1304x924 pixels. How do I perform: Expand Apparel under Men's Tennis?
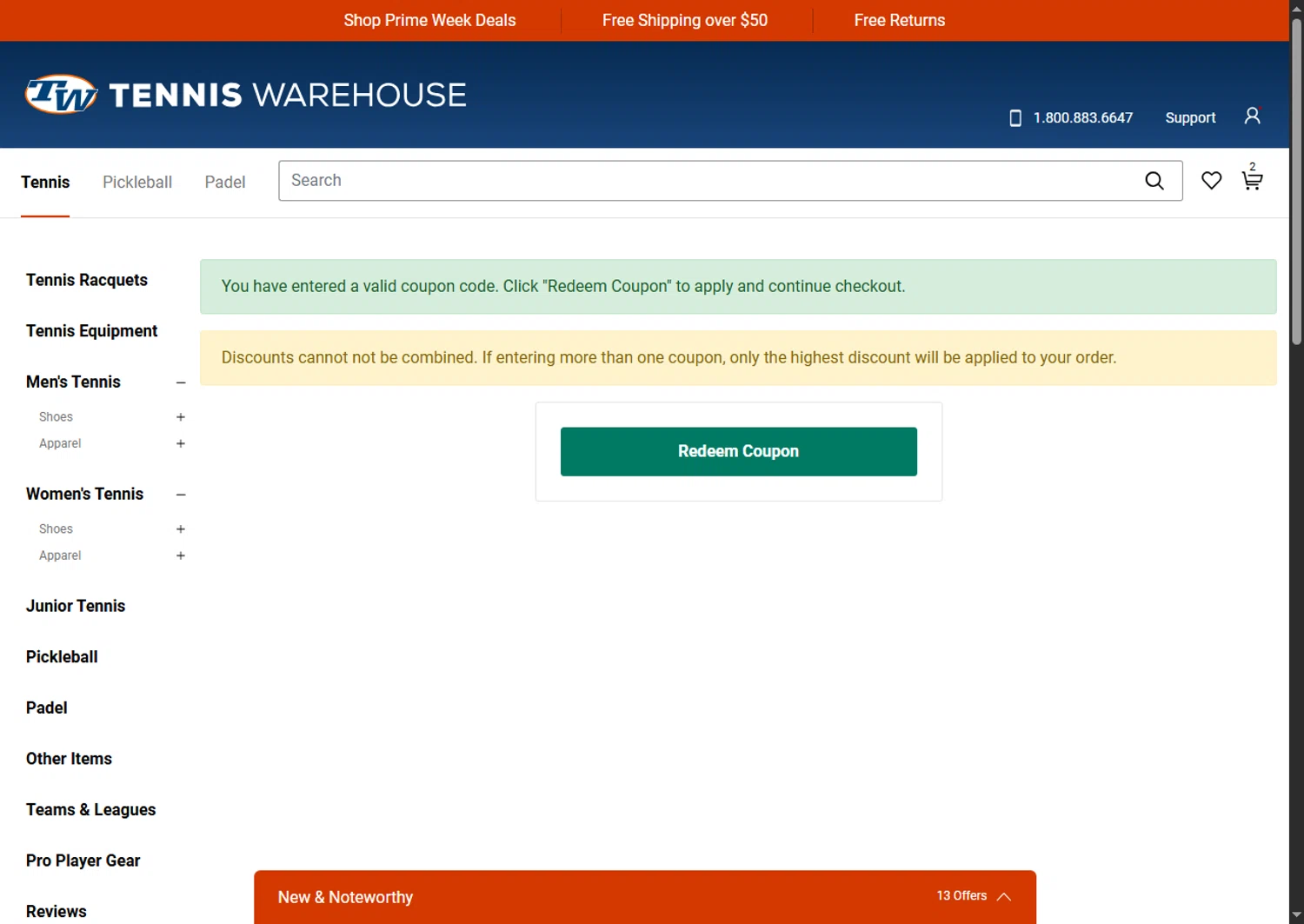(181, 443)
